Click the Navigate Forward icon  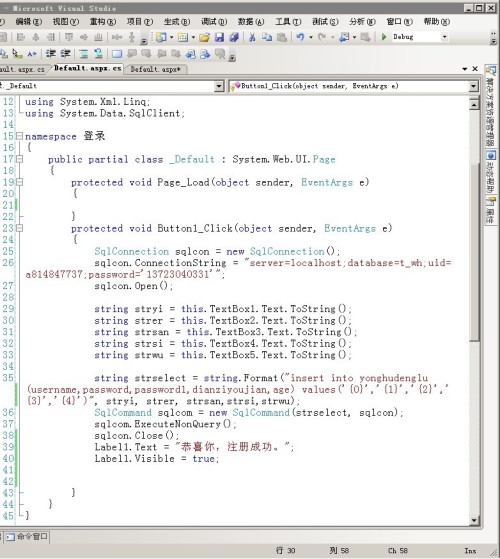[365, 37]
